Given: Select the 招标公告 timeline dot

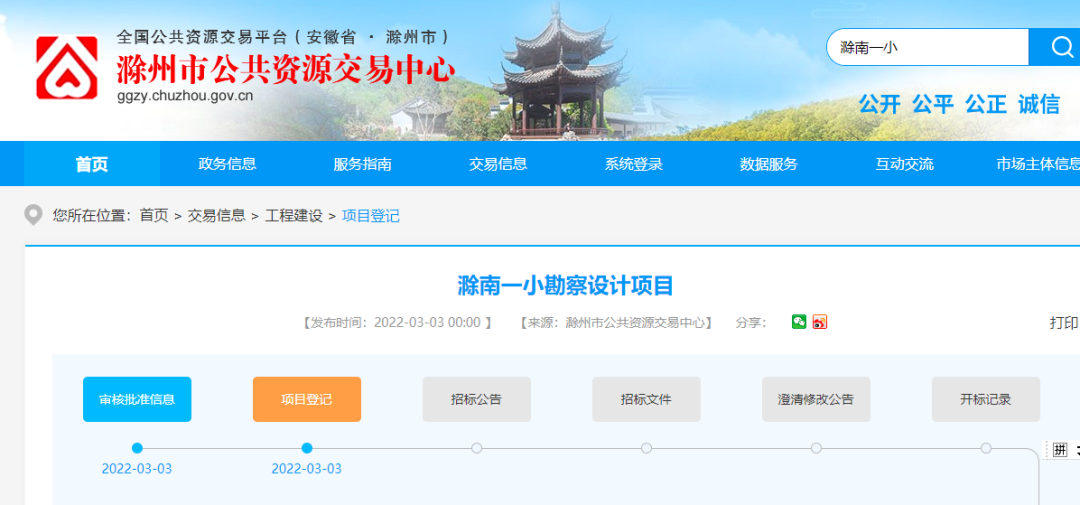Looking at the screenshot, I should click(x=477, y=448).
